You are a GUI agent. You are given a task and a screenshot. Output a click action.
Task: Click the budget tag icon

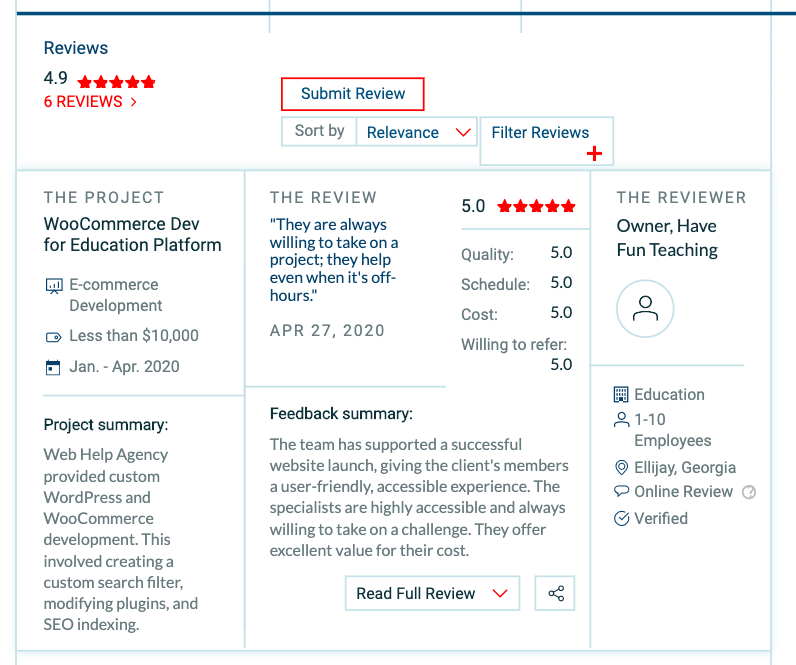(x=54, y=337)
